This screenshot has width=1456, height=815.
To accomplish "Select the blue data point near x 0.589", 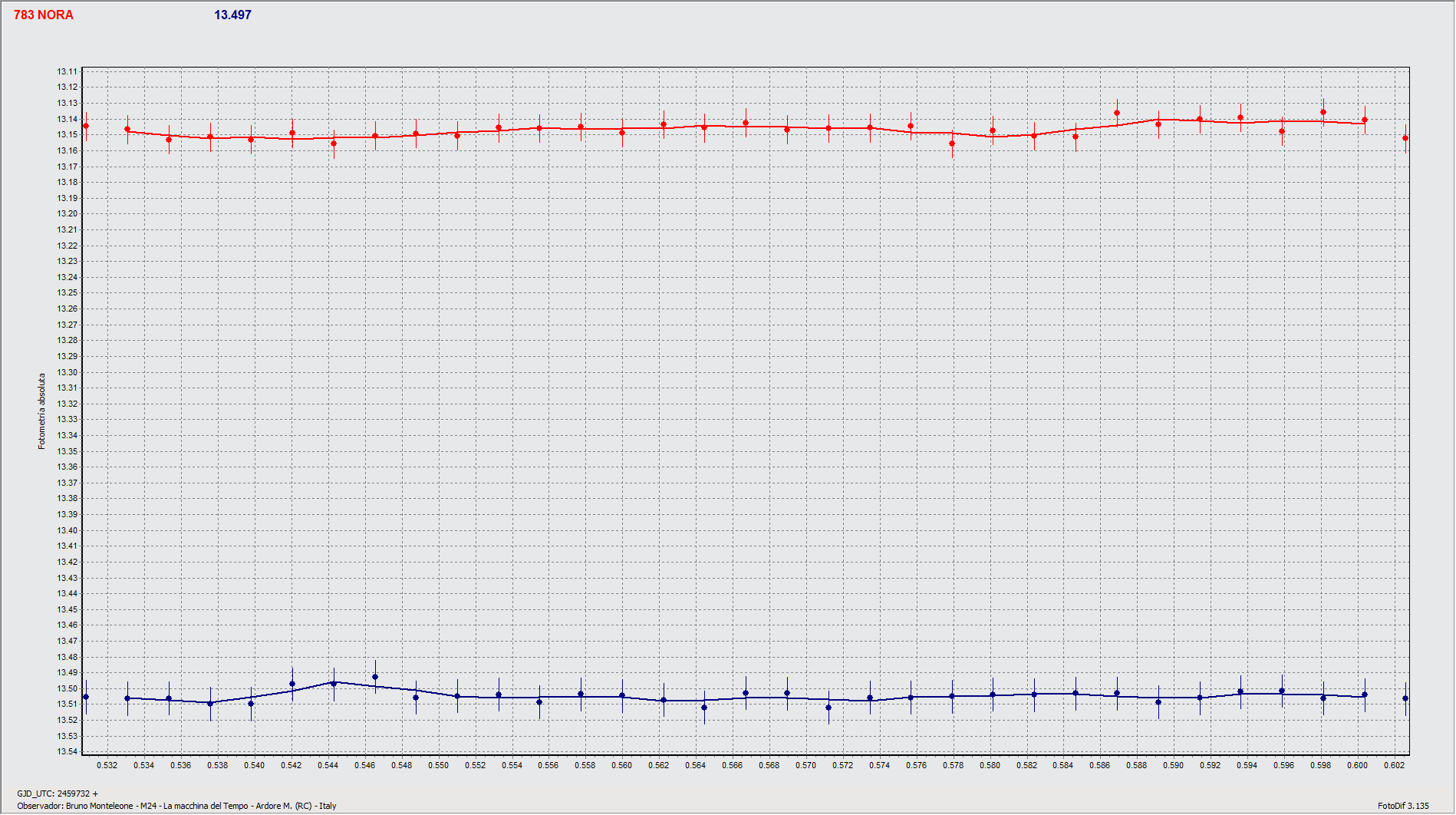I will coord(1158,702).
